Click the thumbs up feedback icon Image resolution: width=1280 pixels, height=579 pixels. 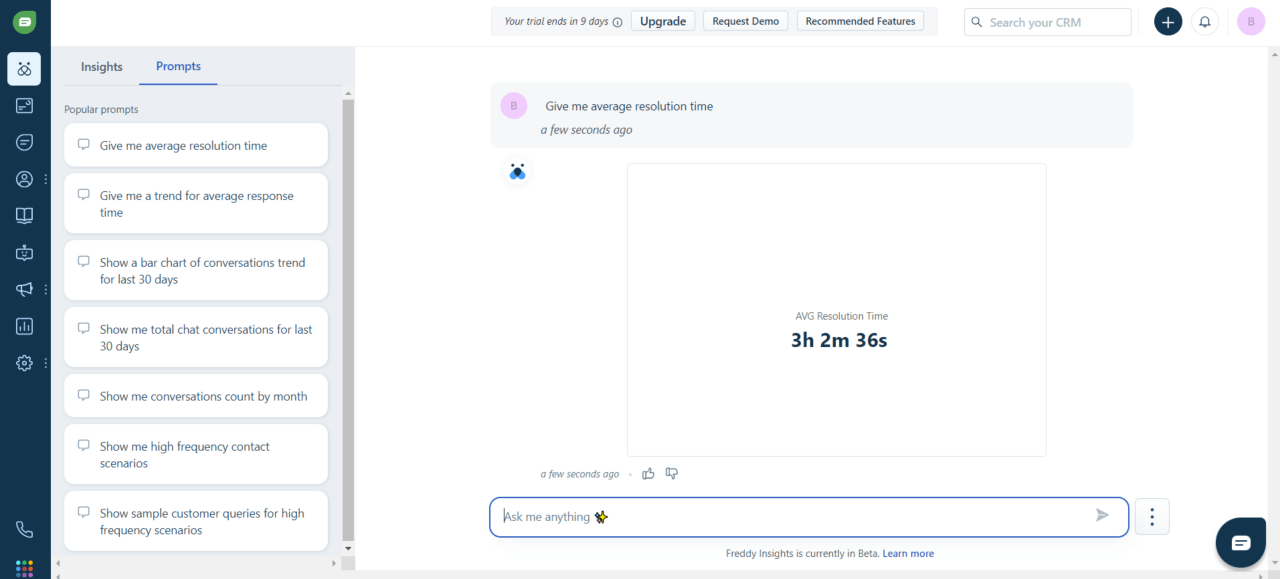(648, 474)
